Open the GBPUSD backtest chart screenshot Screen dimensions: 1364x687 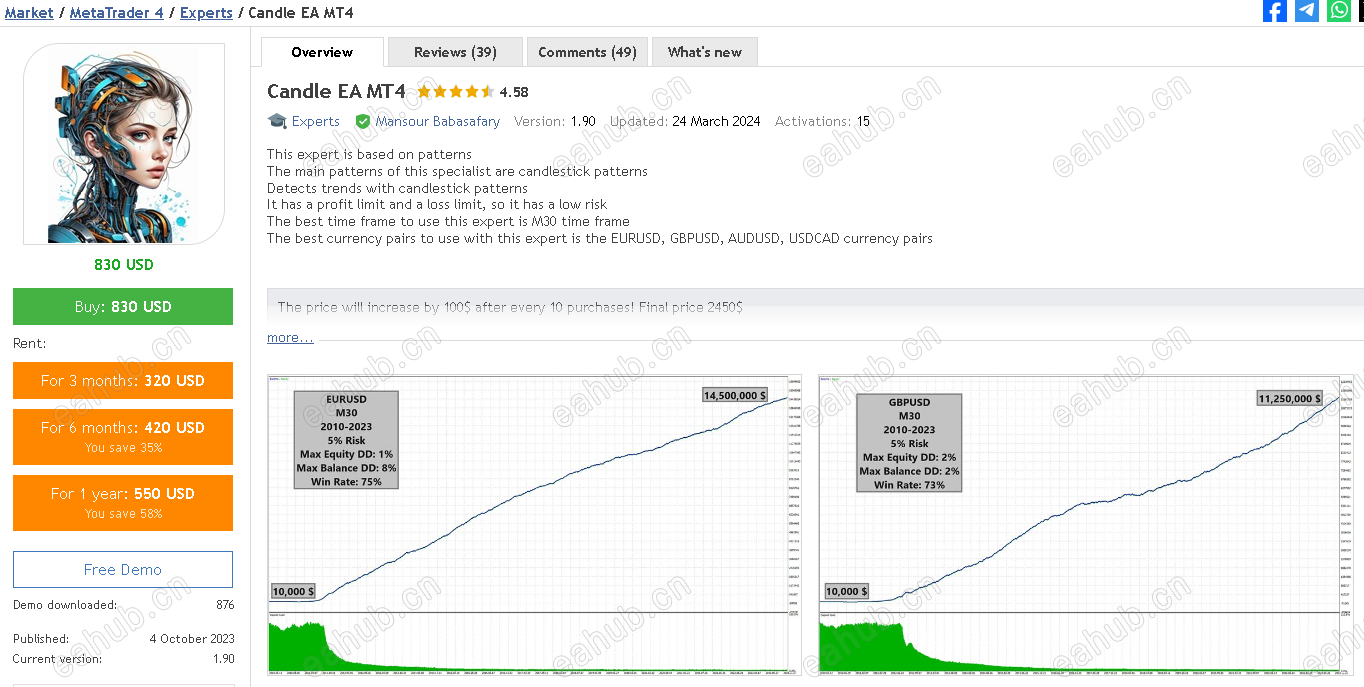point(1086,525)
